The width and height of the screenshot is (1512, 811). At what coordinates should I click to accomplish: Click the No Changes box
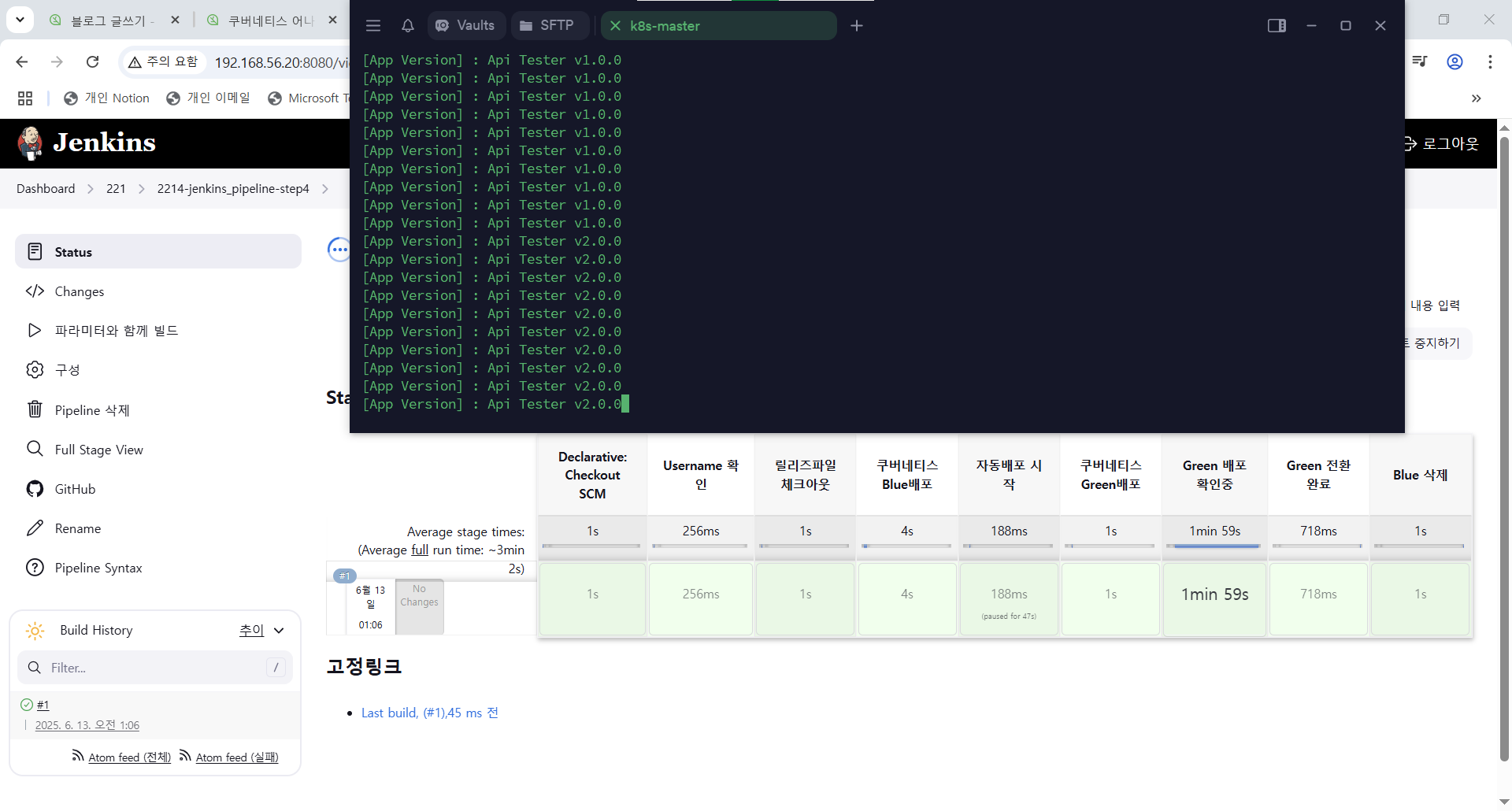point(419,606)
